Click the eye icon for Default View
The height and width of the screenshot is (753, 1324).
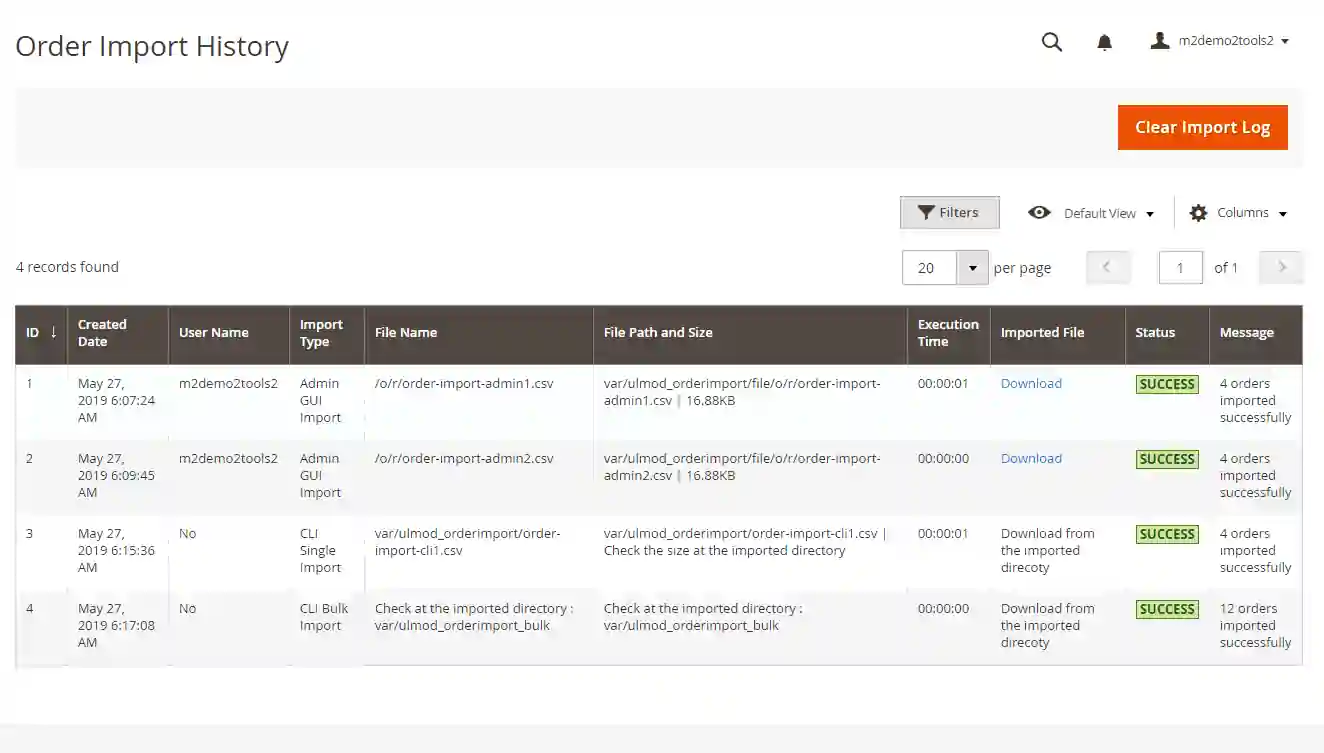coord(1039,212)
